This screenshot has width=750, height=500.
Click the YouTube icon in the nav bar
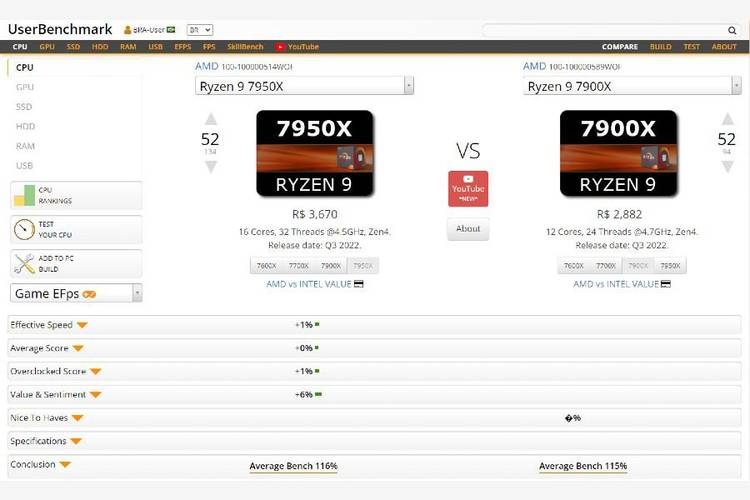[280, 46]
